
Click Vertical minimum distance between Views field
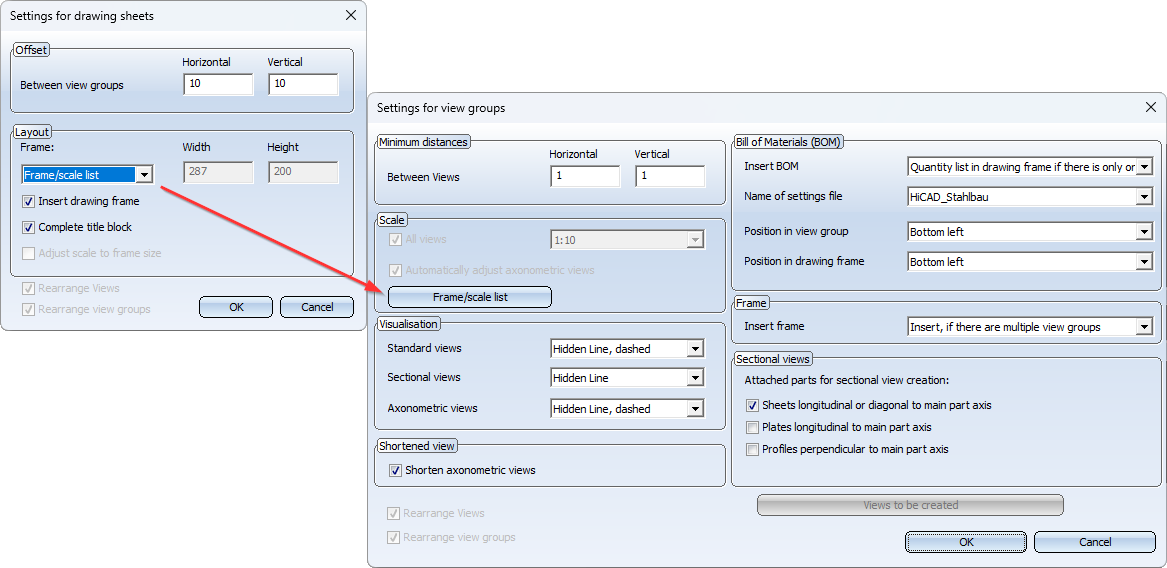click(x=670, y=176)
